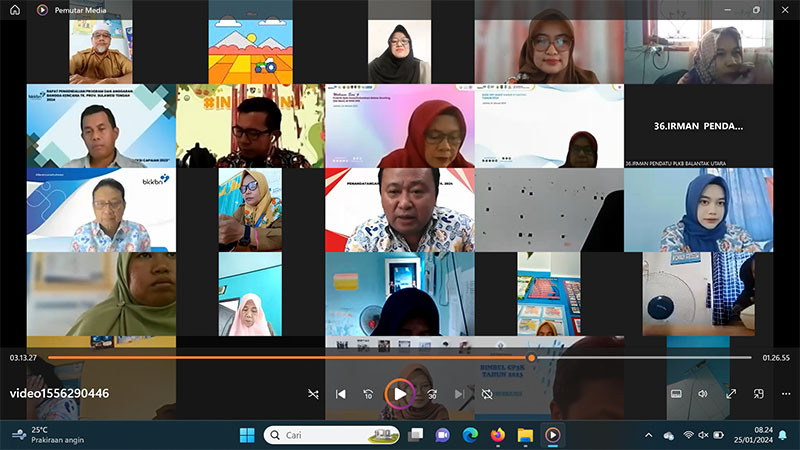Click the seek bar position handle
The image size is (800, 450).
(531, 357)
